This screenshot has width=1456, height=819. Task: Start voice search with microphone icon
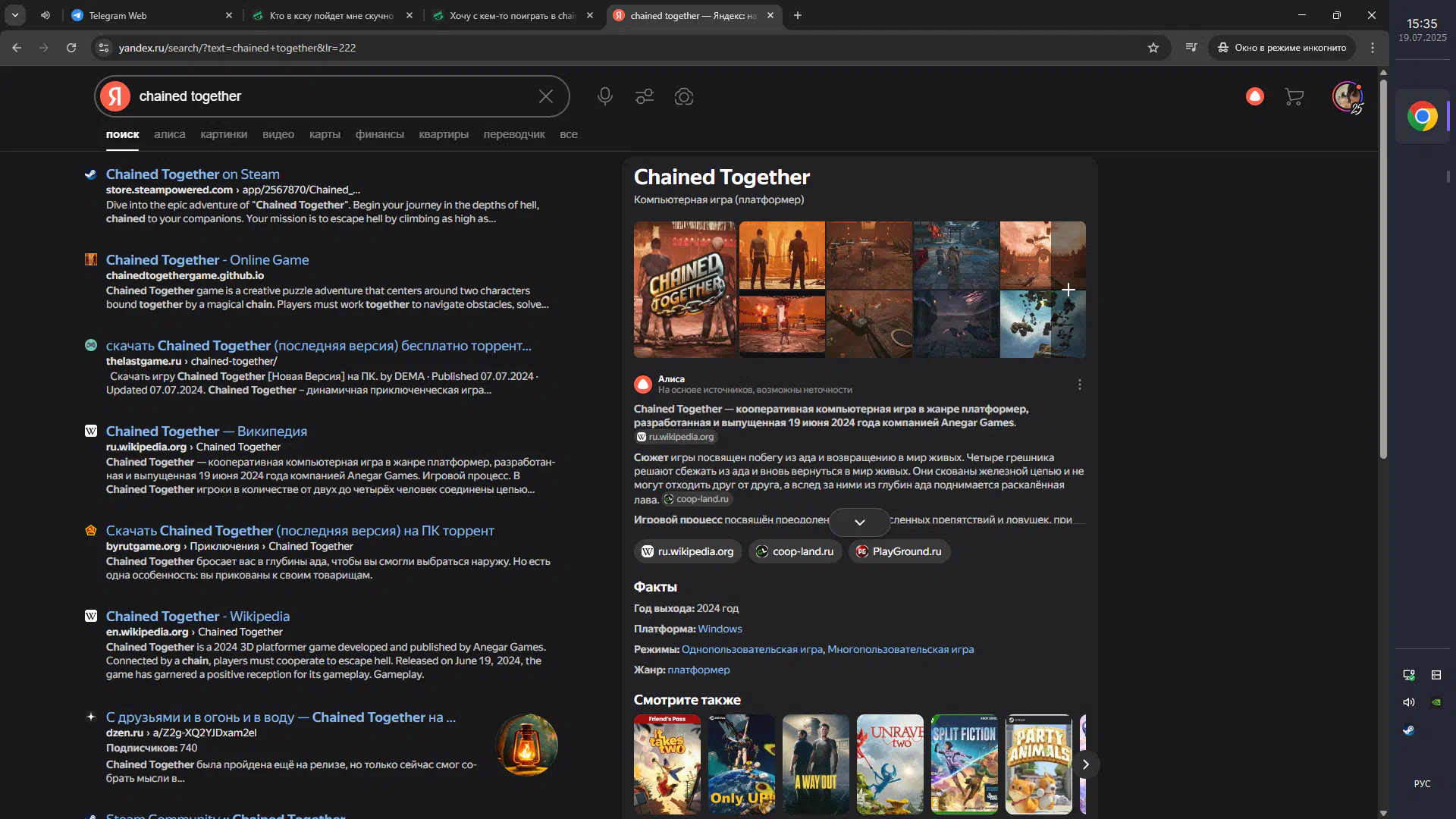(x=604, y=96)
